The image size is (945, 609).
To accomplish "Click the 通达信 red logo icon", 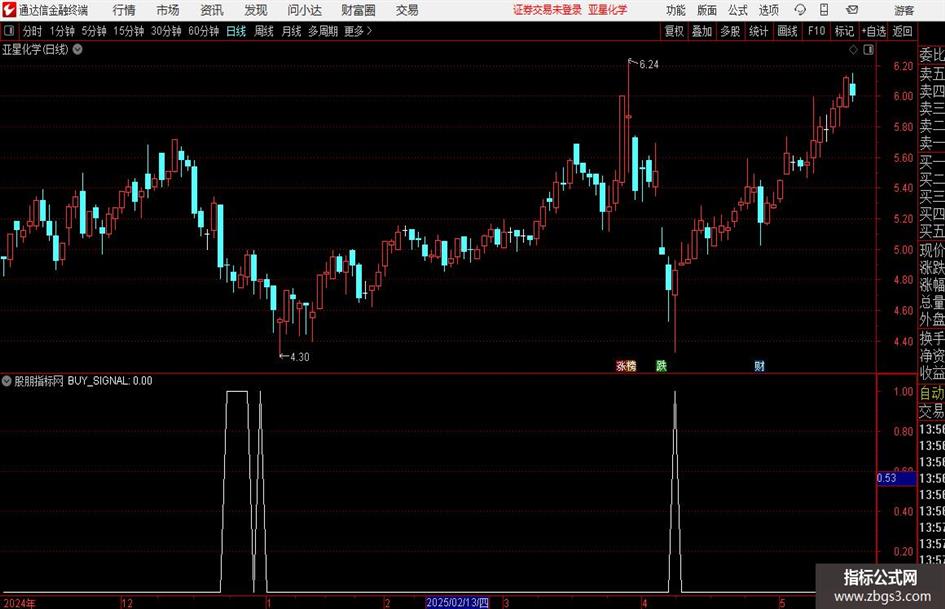I will click(9, 10).
